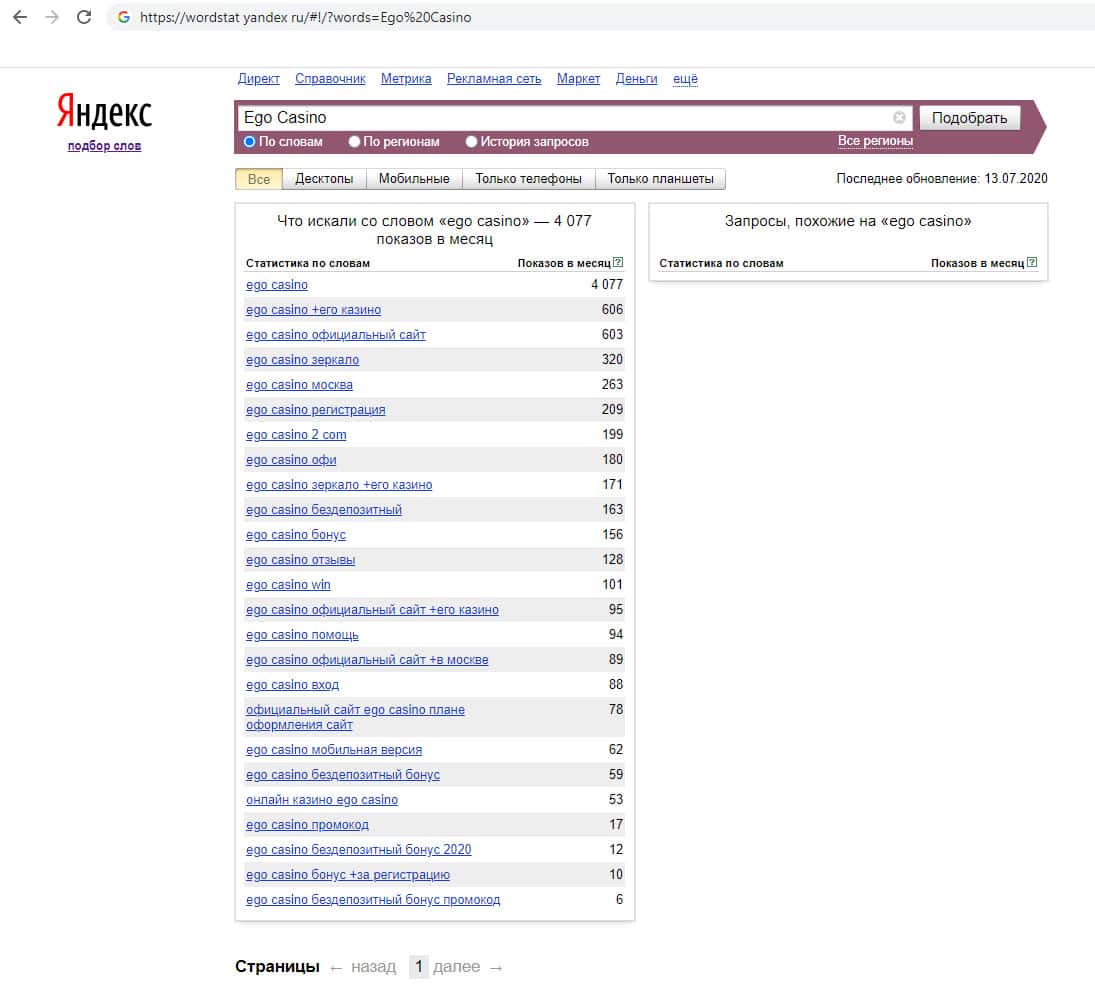
Task: Switch to the Все tab
Action: [x=258, y=179]
